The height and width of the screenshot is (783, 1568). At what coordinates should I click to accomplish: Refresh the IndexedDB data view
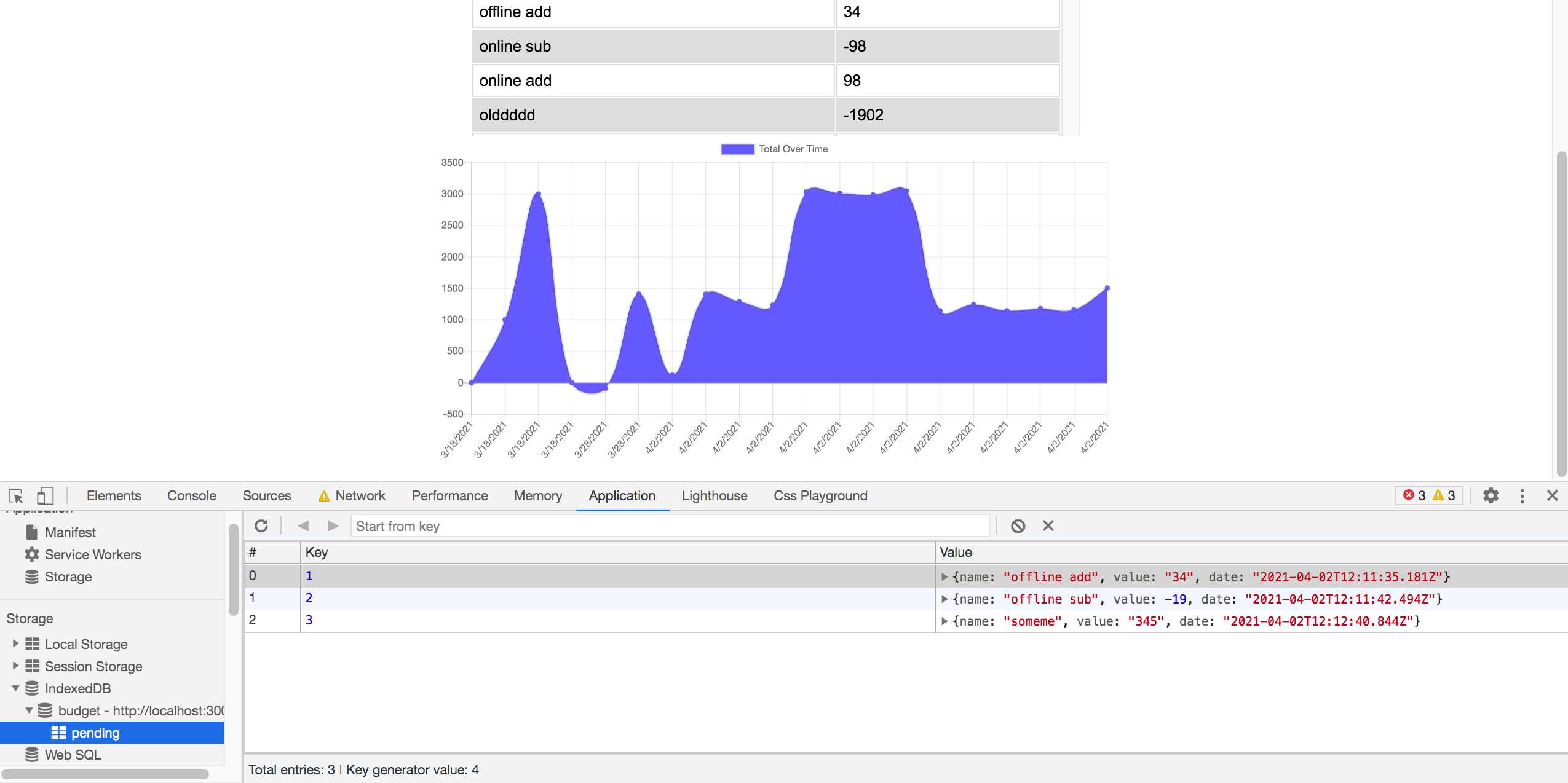click(x=261, y=525)
